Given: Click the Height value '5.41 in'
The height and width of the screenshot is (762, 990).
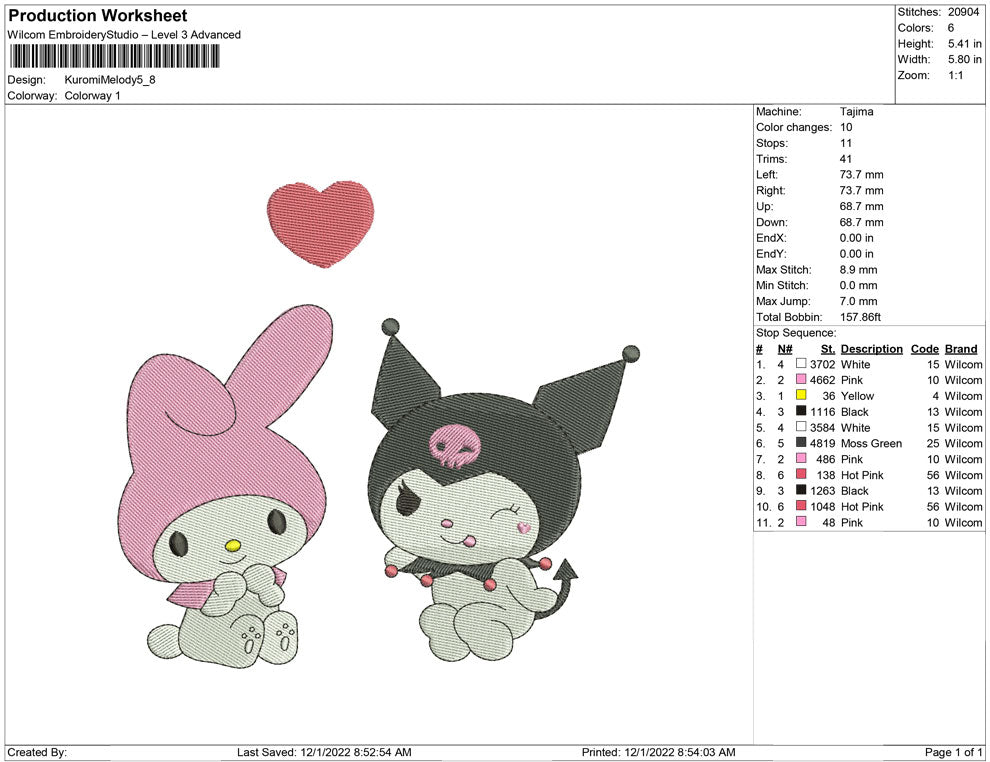Looking at the screenshot, I should (965, 44).
